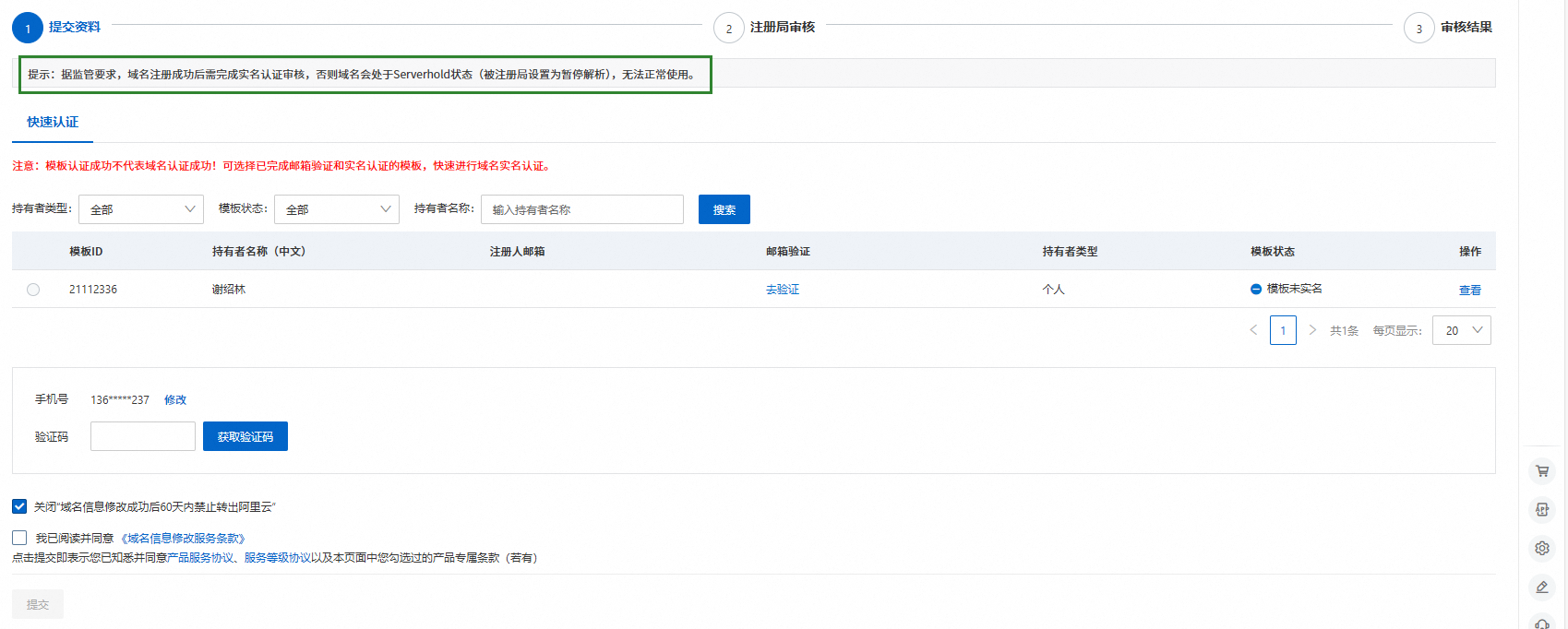Screen dimensions: 1568x629
Task: Go to next page arrow in pagination
Action: click(1312, 330)
